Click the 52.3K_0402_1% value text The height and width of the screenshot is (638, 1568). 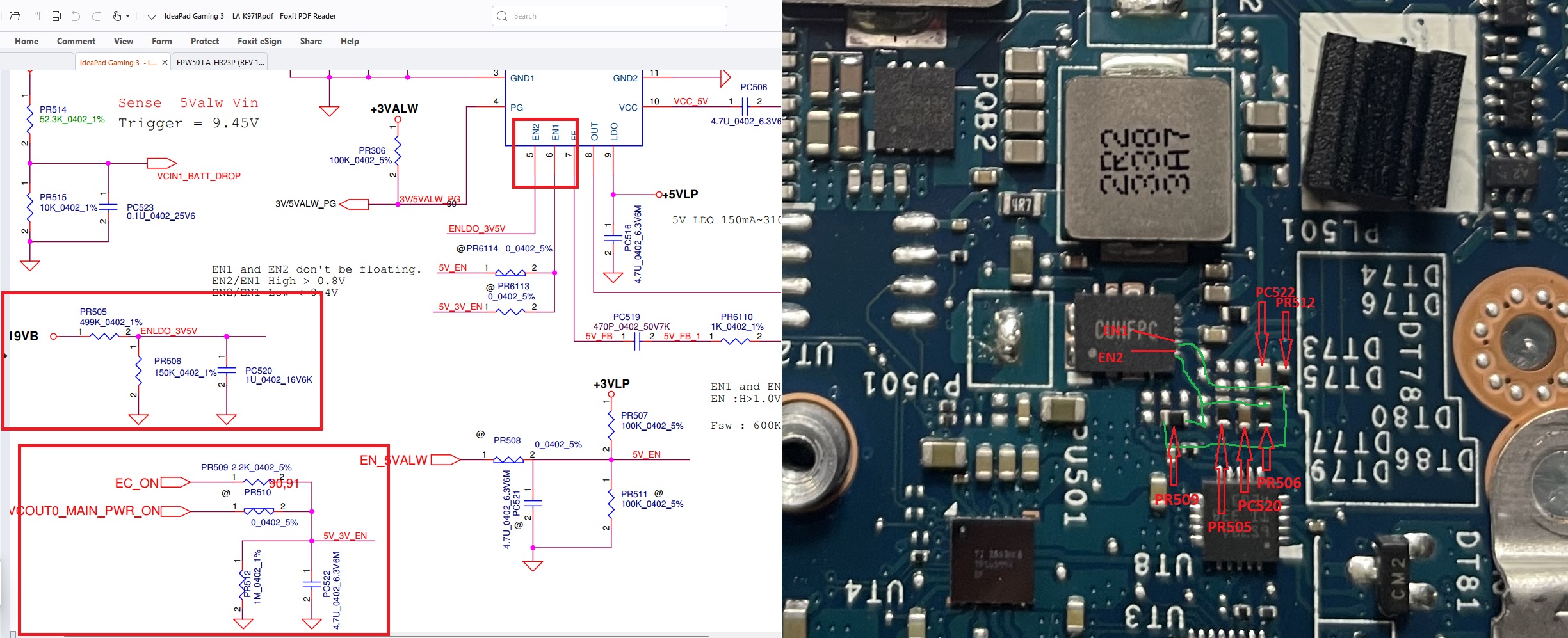click(72, 119)
